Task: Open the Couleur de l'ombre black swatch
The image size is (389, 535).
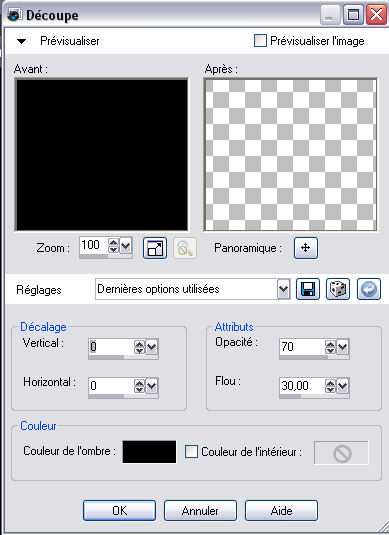Action: point(149,452)
